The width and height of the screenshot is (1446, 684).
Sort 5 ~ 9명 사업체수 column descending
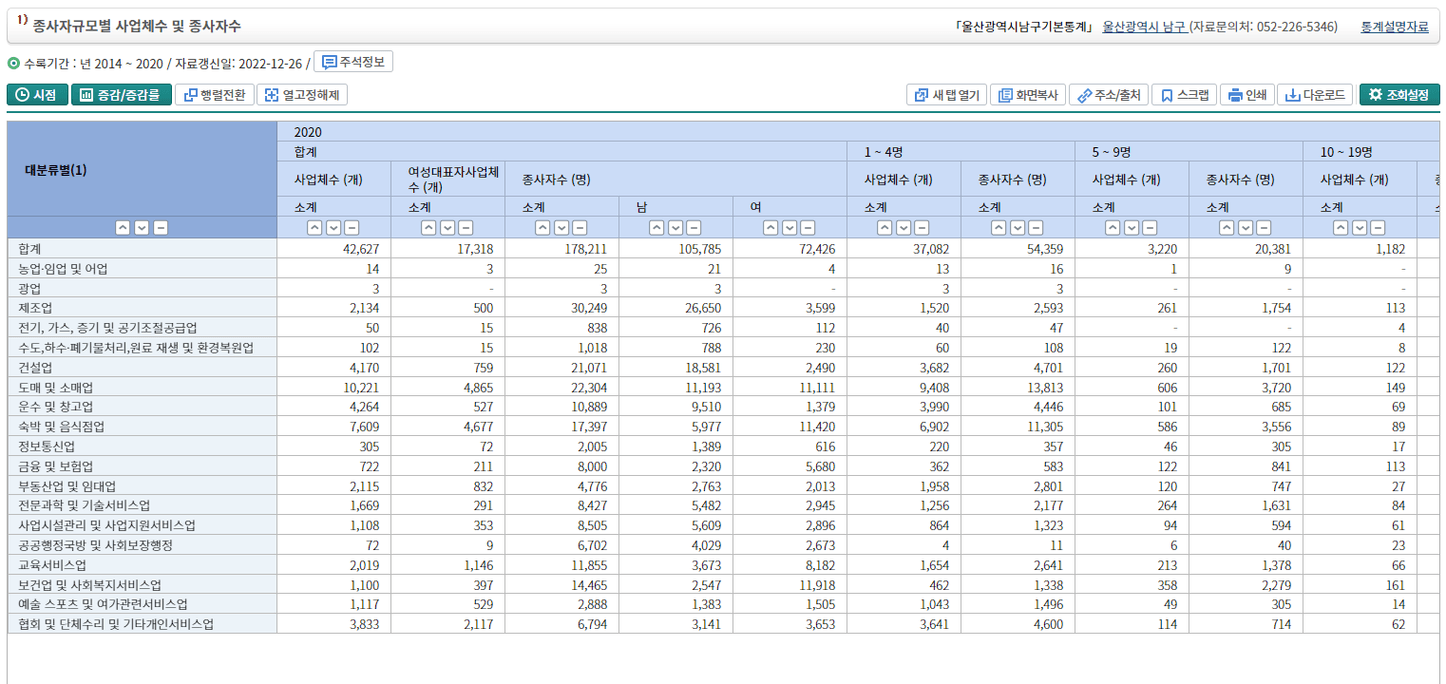(1132, 228)
